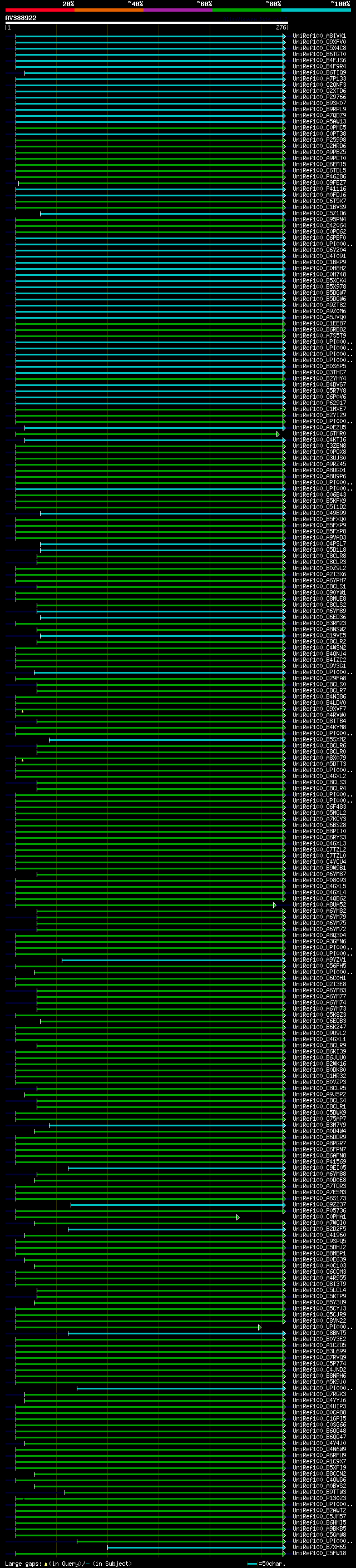Click the red 20% identity legend segment

click(x=39, y=10)
